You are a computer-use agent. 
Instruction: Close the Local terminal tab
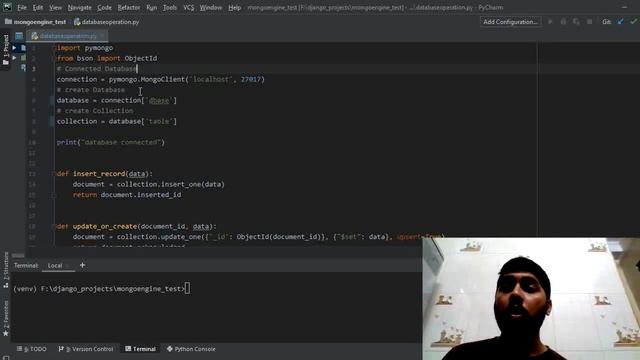pos(69,266)
